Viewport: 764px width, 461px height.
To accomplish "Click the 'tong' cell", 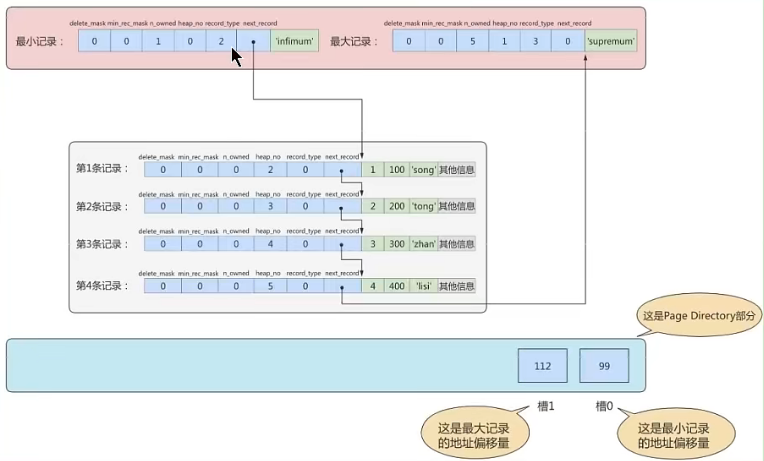I will tap(423, 206).
